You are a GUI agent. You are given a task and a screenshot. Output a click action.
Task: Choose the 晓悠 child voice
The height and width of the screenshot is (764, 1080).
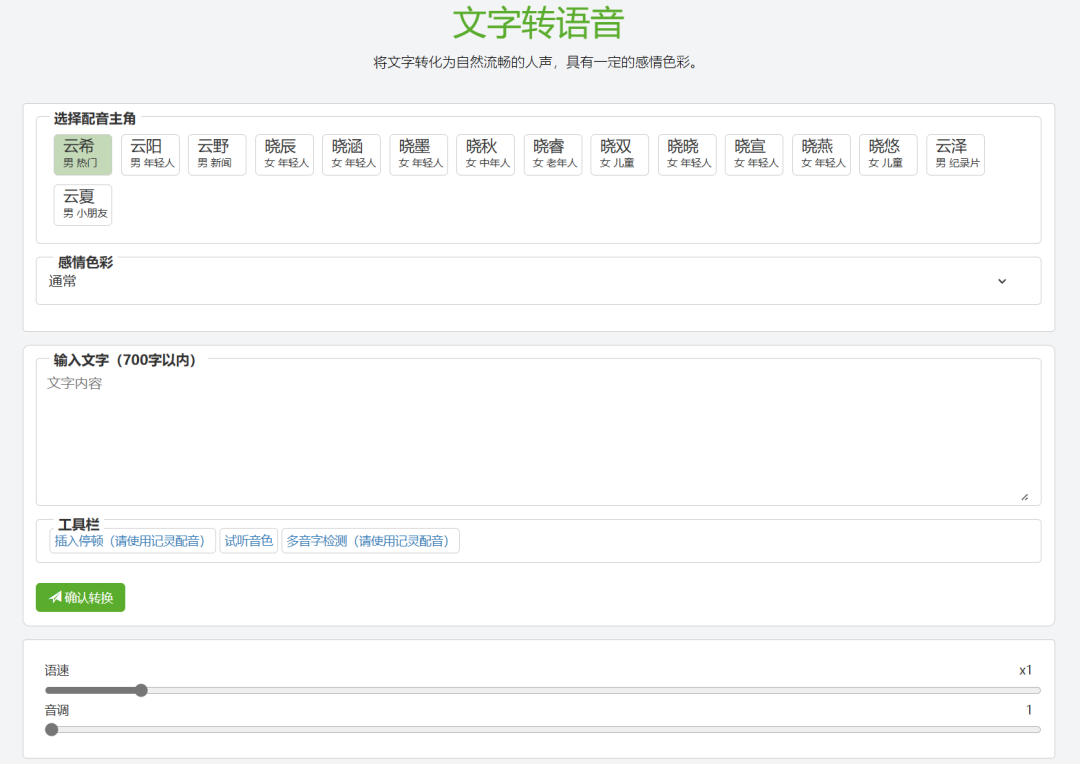[888, 154]
